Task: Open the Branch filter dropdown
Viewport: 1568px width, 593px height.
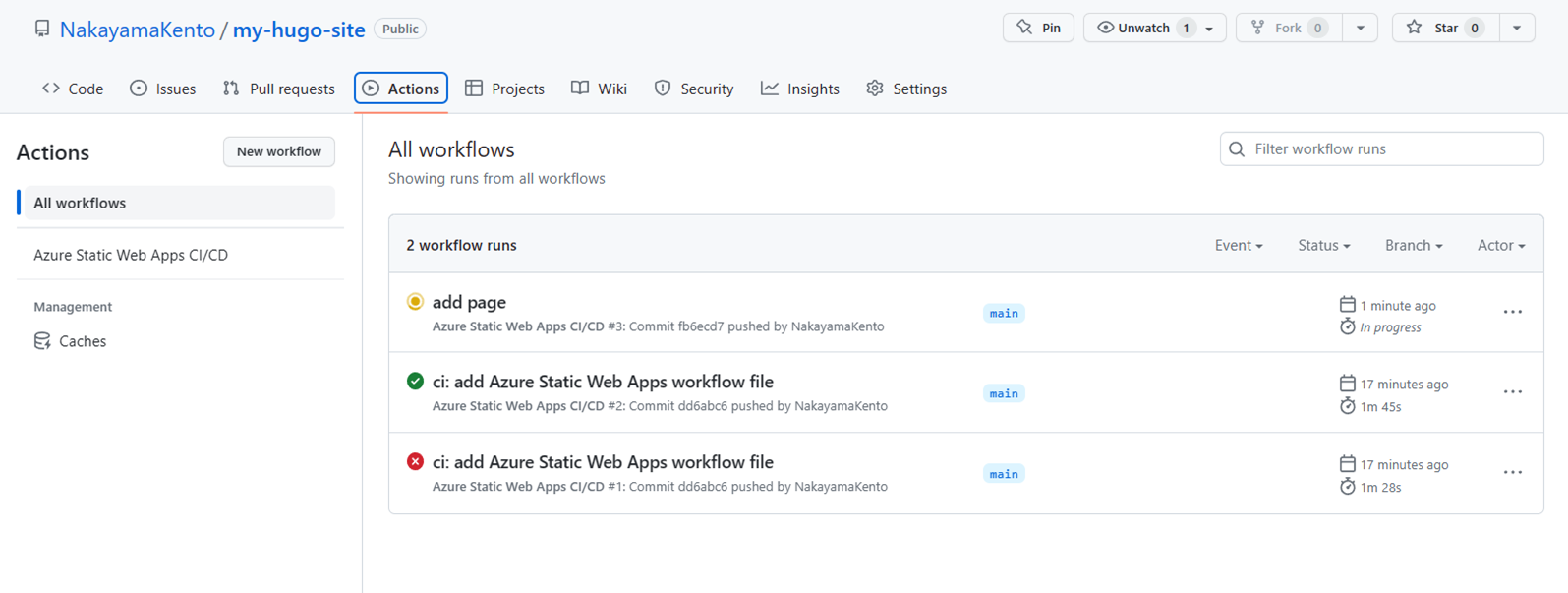Action: [x=1413, y=246]
